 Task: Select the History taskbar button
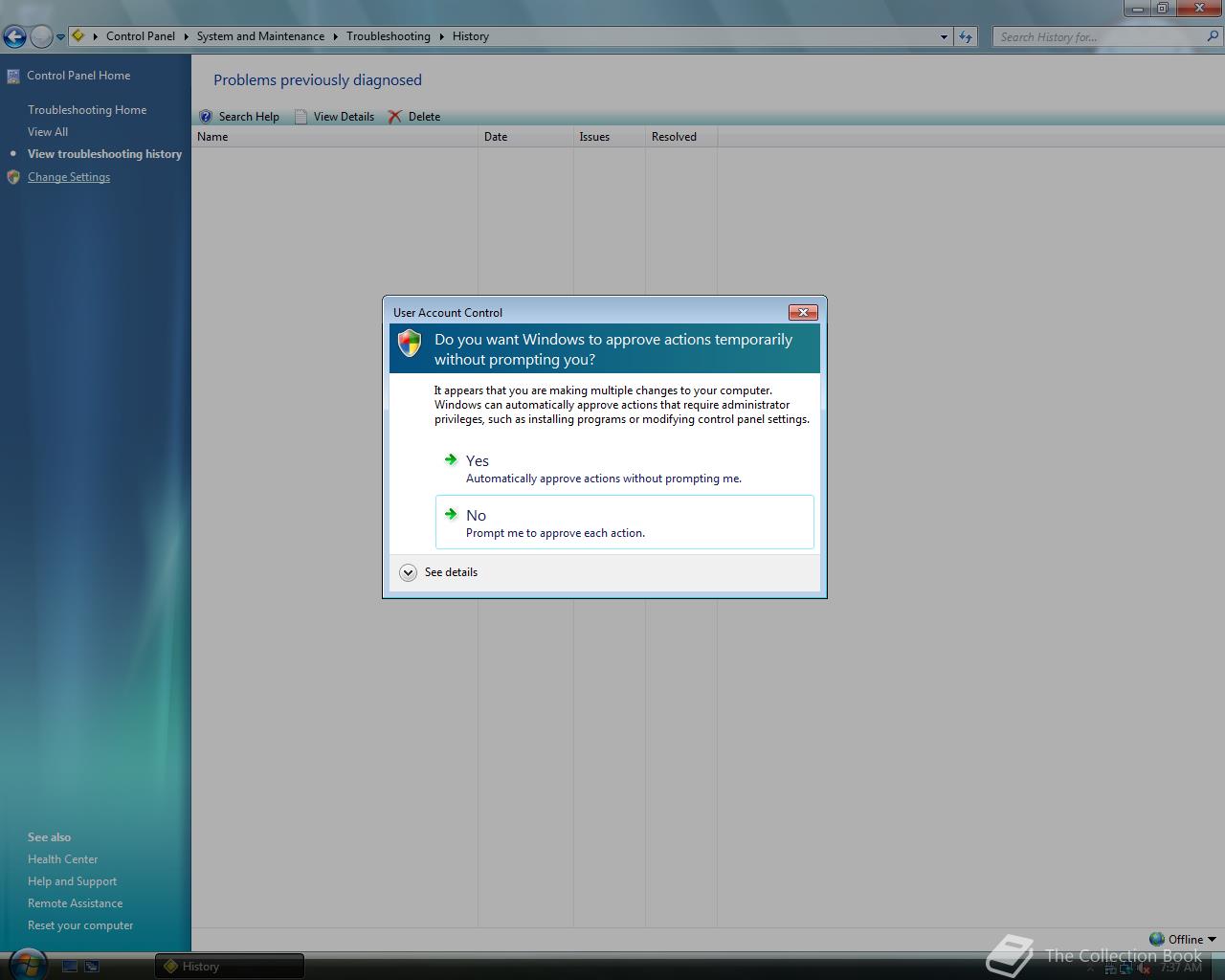230,967
